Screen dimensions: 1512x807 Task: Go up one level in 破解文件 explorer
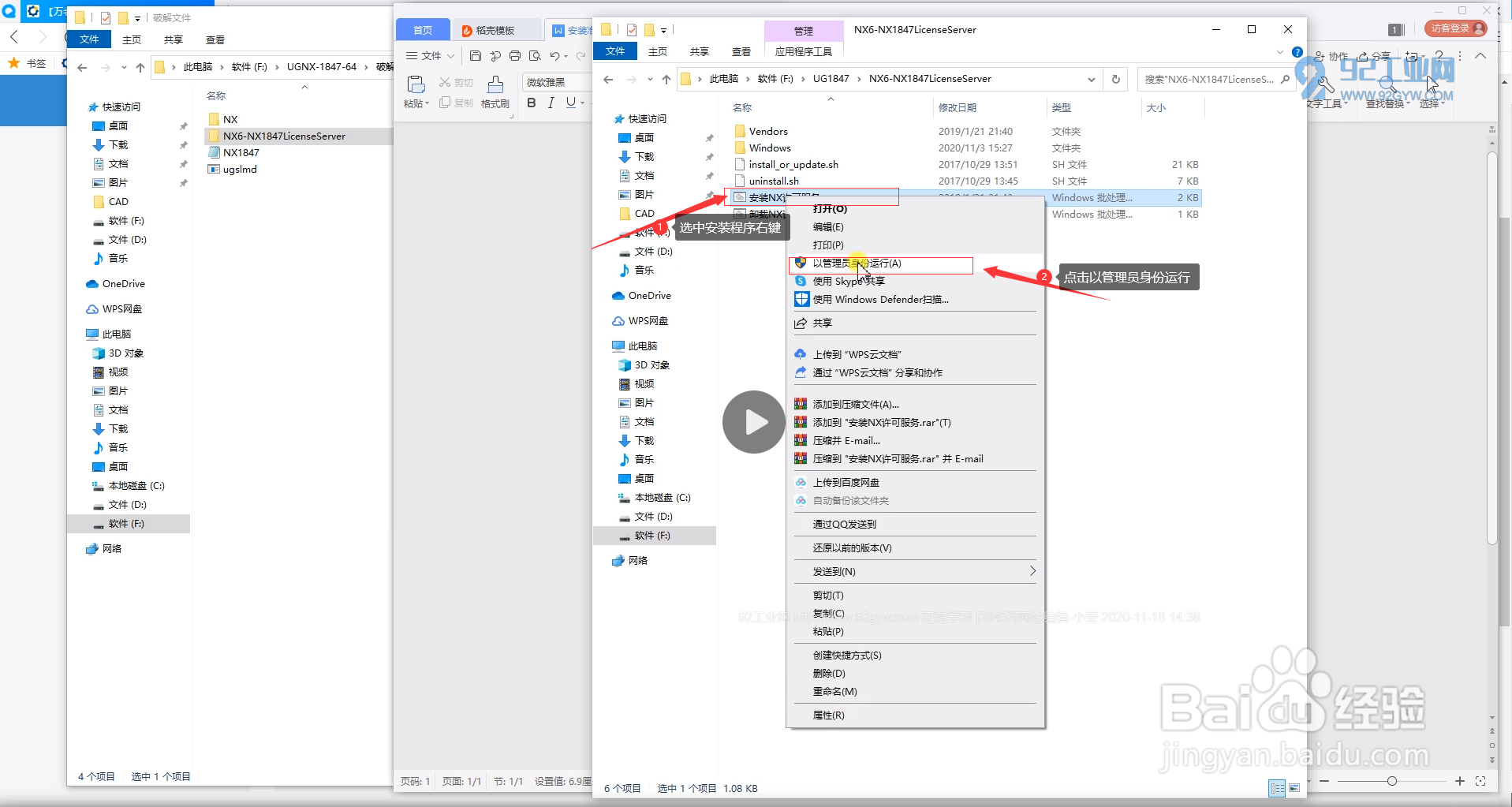pyautogui.click(x=140, y=67)
